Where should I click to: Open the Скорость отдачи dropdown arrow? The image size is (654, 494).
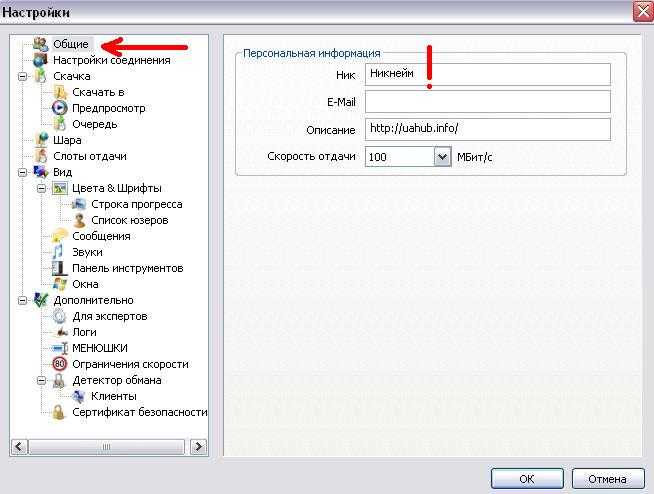[x=443, y=157]
